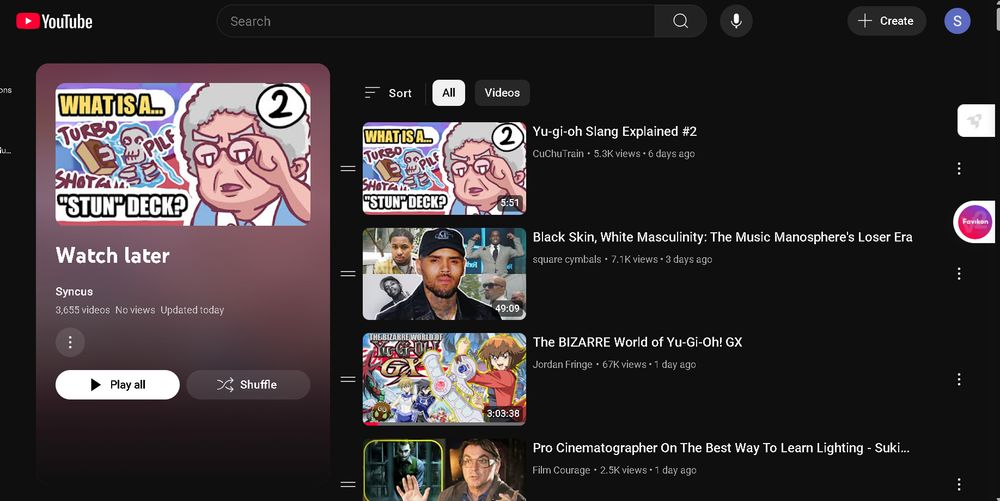Open playlist more-actions button under Syncus
Image resolution: width=1000 pixels, height=501 pixels.
[70, 342]
